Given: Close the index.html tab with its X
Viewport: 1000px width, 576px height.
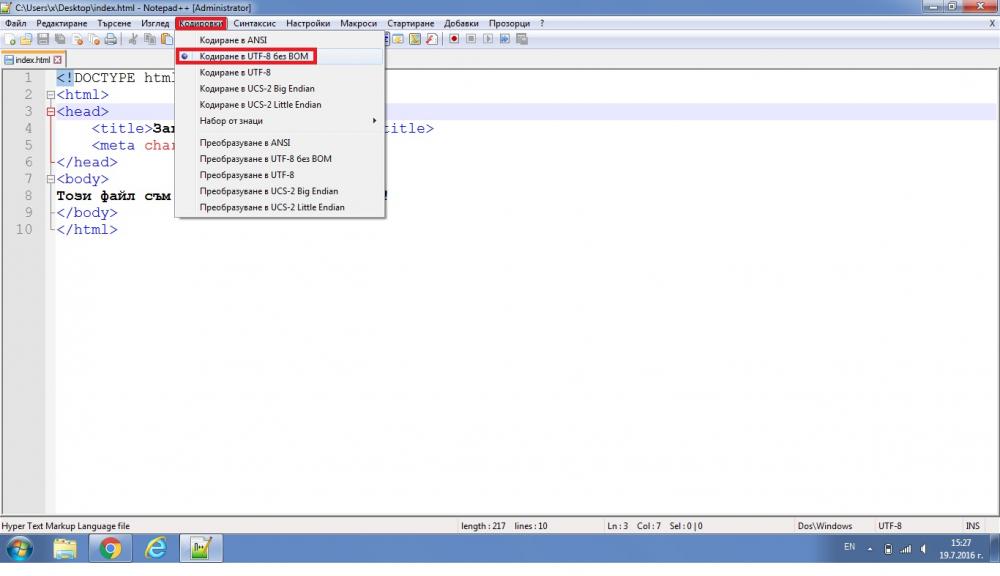Looking at the screenshot, I should click(57, 59).
